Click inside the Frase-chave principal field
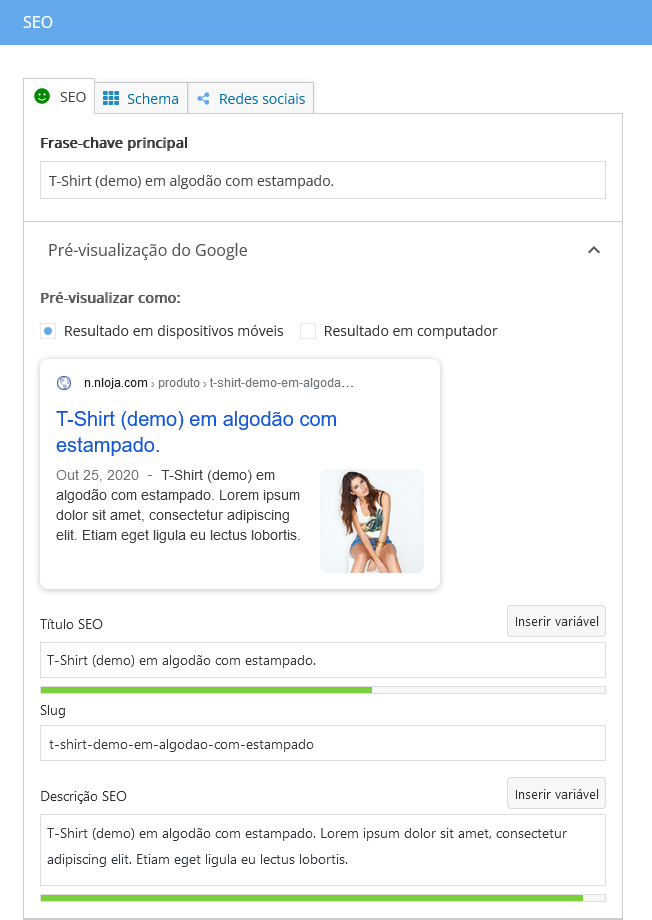The height and width of the screenshot is (920, 652). [x=322, y=180]
